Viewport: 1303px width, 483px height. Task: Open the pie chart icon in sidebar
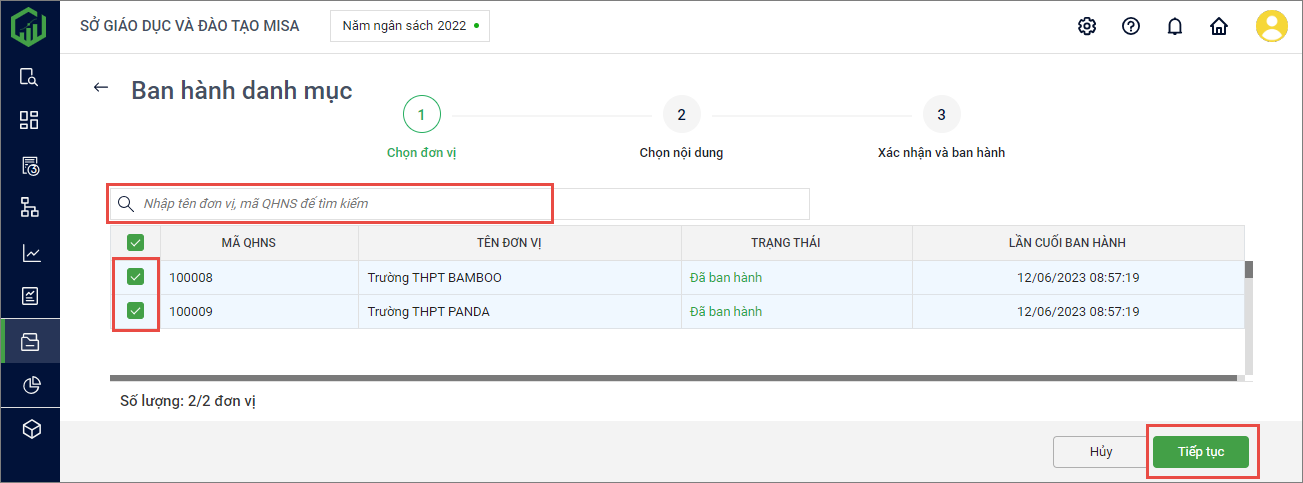30,385
